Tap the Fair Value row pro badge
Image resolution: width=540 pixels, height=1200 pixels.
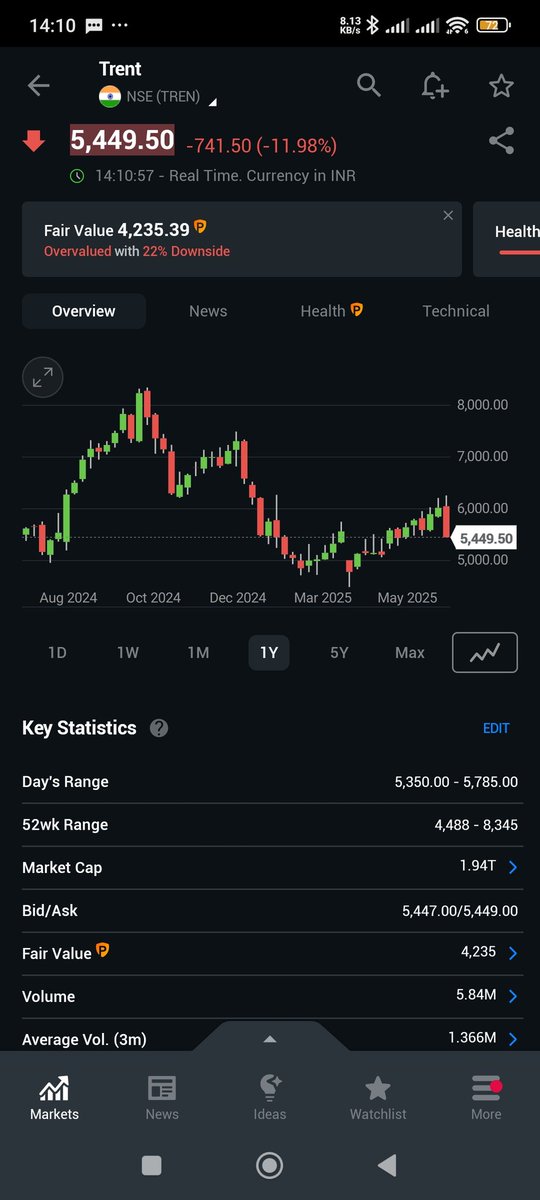click(x=103, y=952)
